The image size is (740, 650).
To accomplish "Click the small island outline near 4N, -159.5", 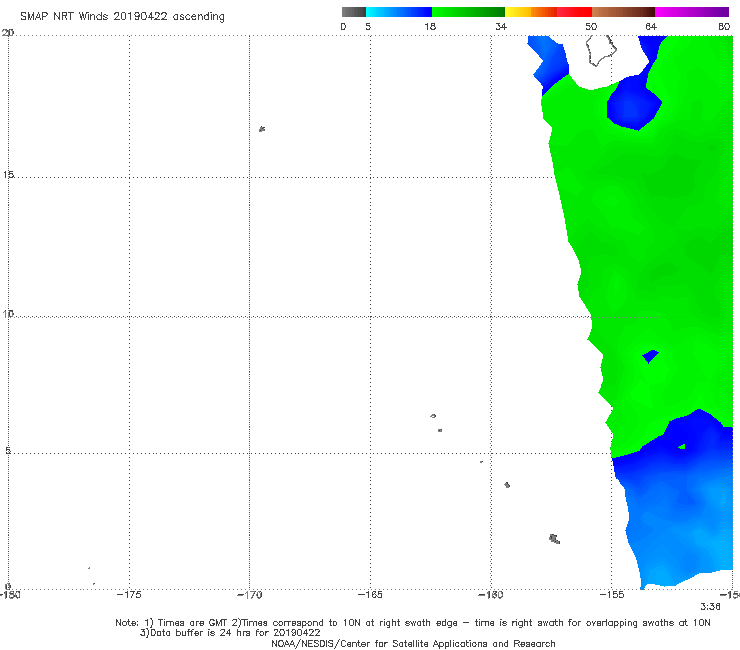I will click(507, 485).
